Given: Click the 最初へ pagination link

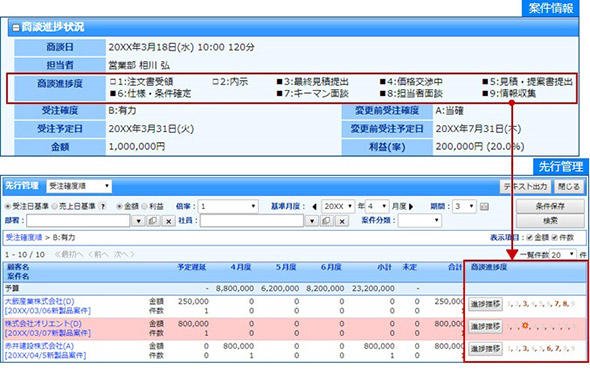Looking at the screenshot, I should coord(69,255).
